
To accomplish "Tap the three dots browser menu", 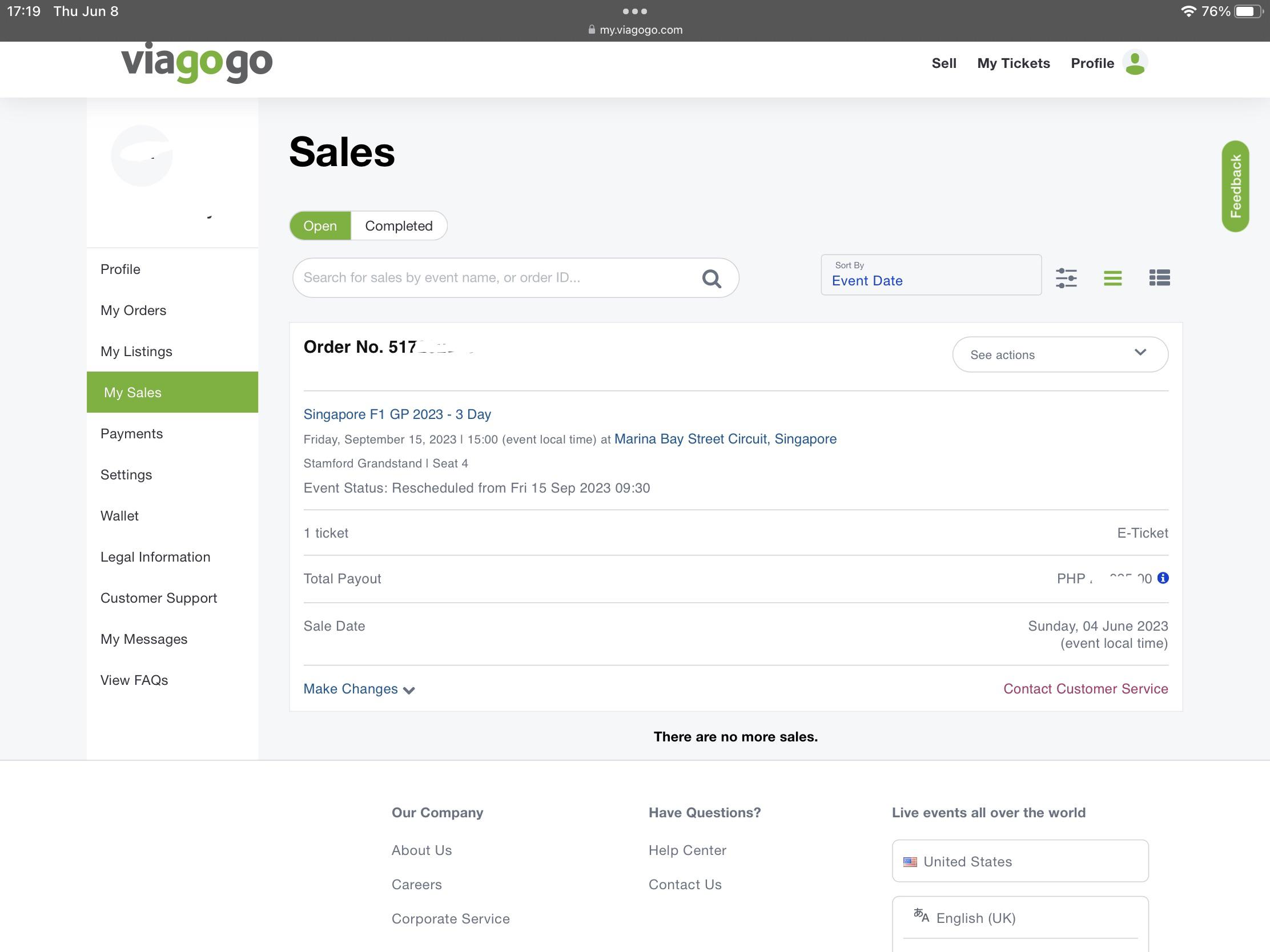I will (x=634, y=11).
